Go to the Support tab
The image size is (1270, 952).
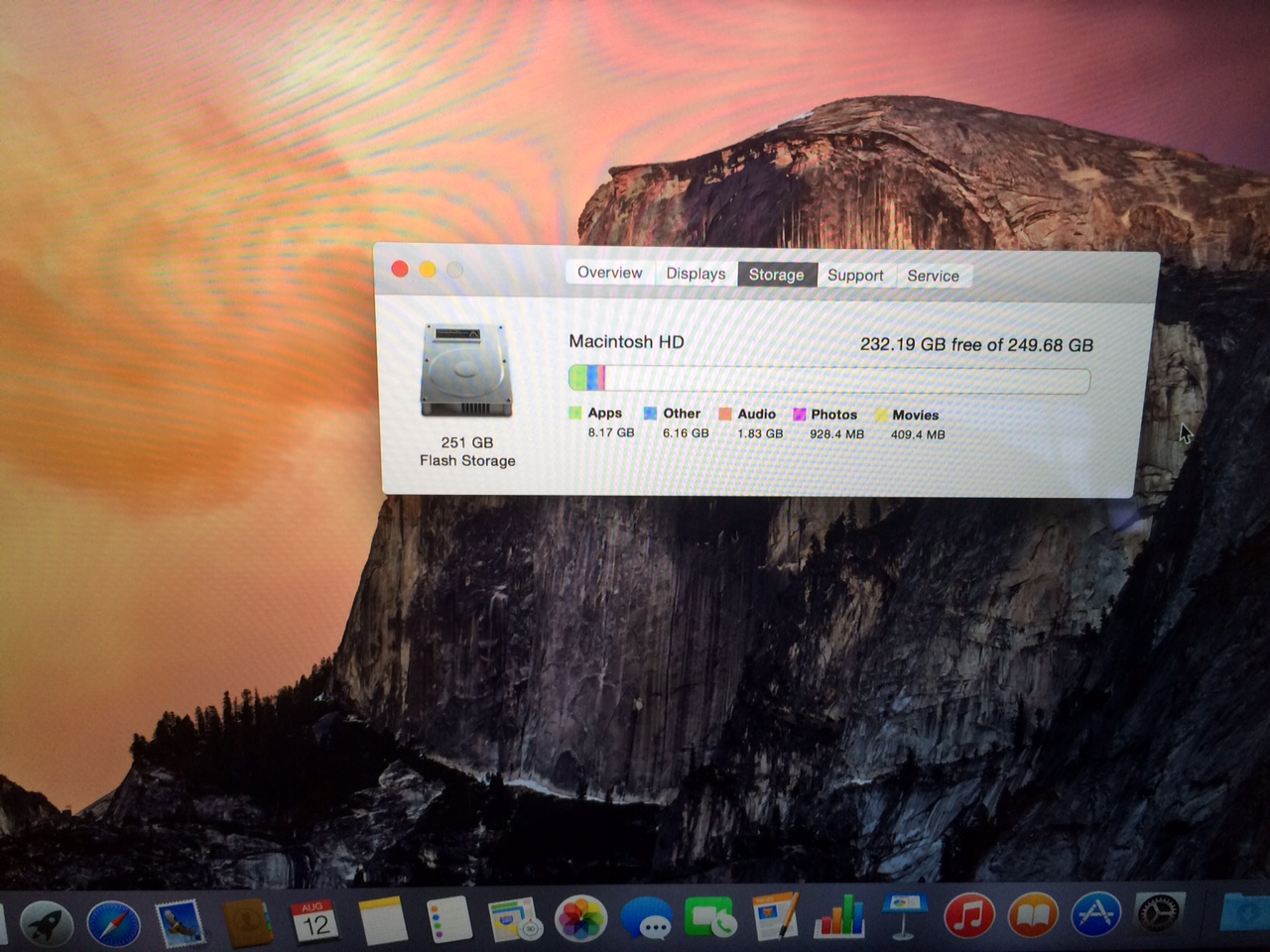(855, 276)
